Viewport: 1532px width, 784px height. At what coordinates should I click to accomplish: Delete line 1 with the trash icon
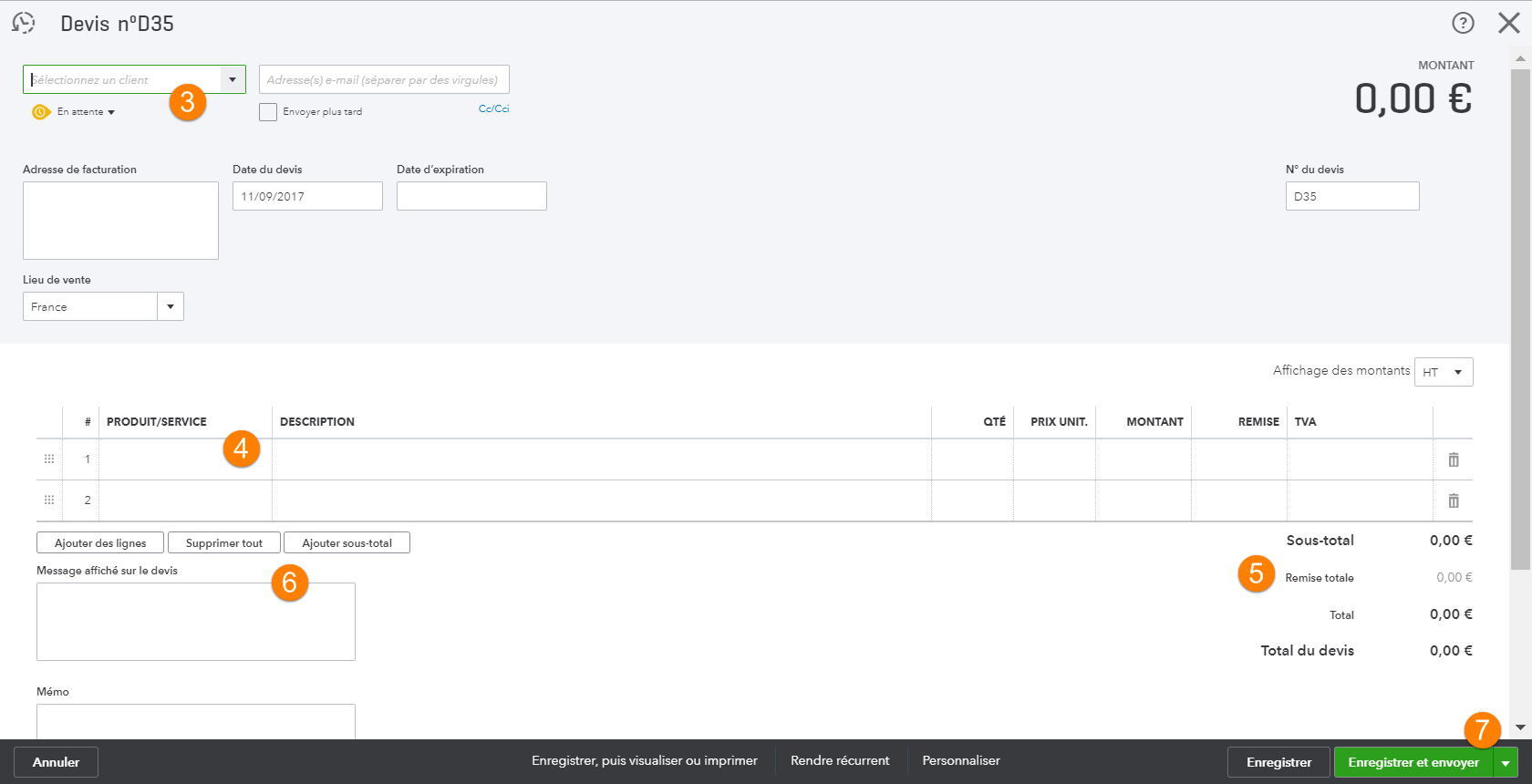point(1454,459)
